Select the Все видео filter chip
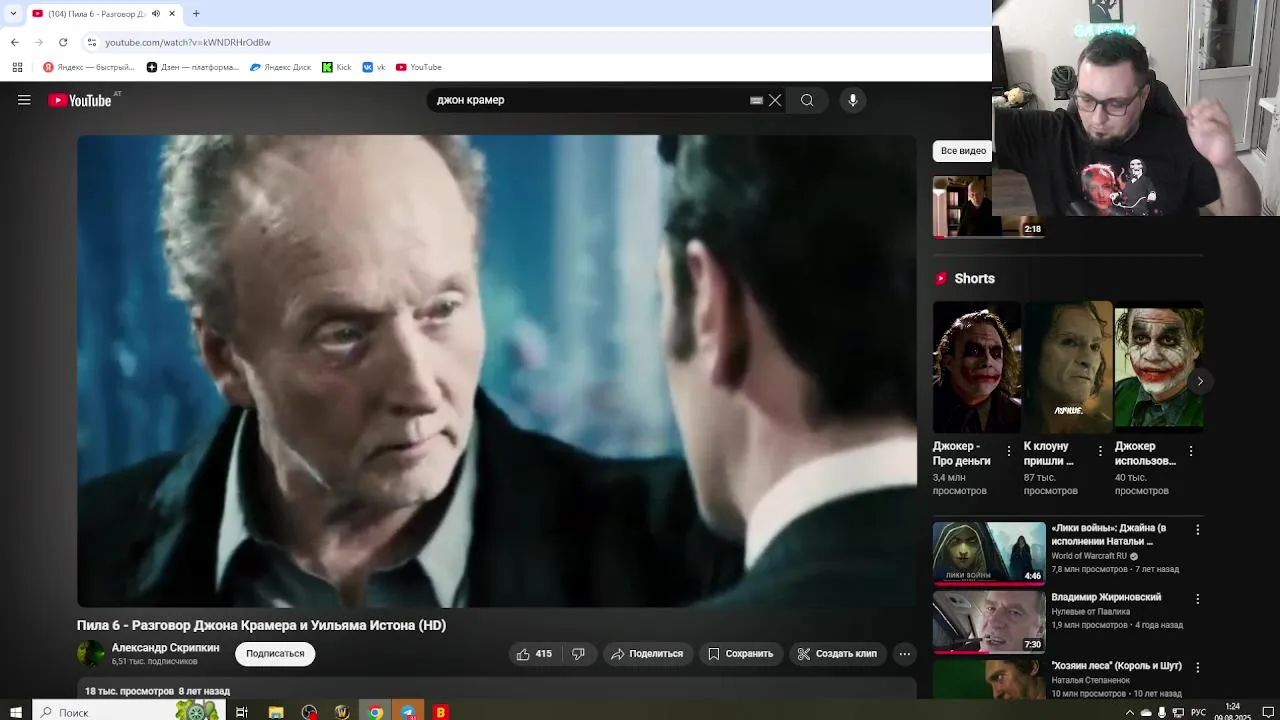The image size is (1280, 720). (963, 151)
